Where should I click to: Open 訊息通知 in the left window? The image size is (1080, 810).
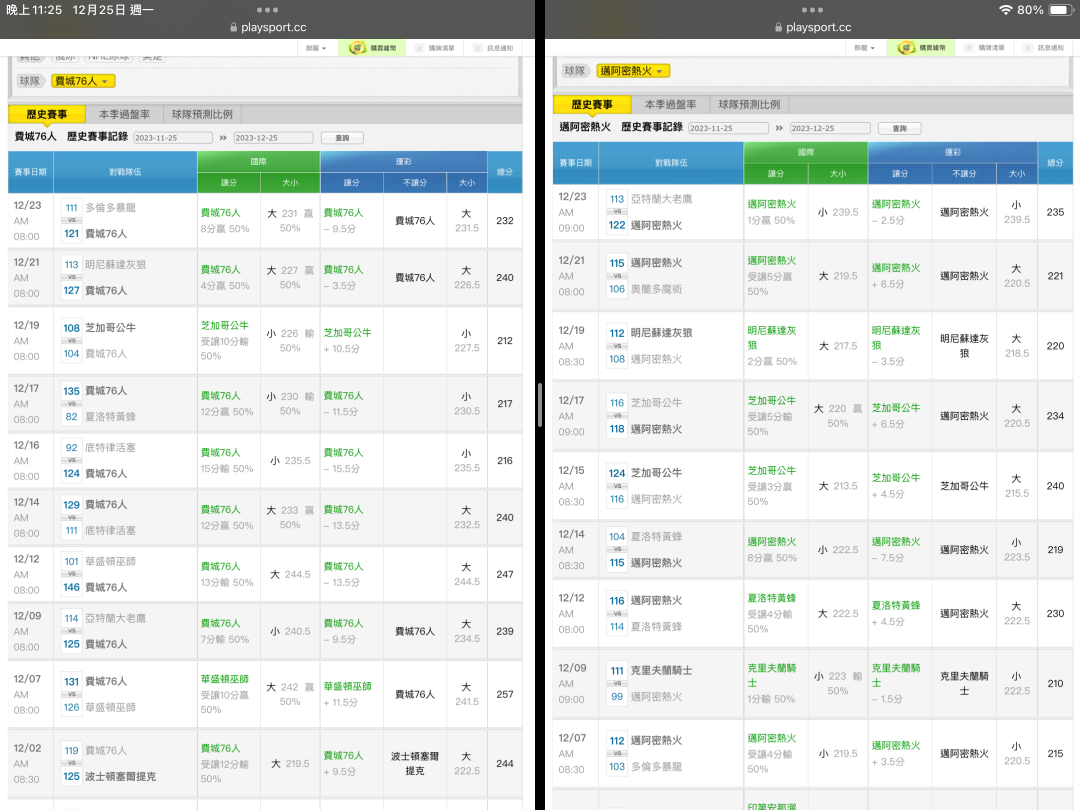(x=500, y=48)
